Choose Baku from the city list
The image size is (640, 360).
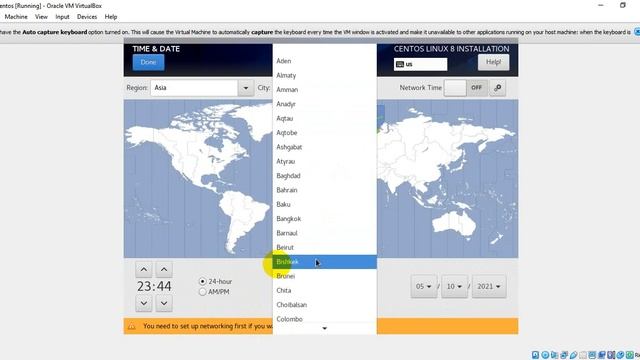(324, 204)
